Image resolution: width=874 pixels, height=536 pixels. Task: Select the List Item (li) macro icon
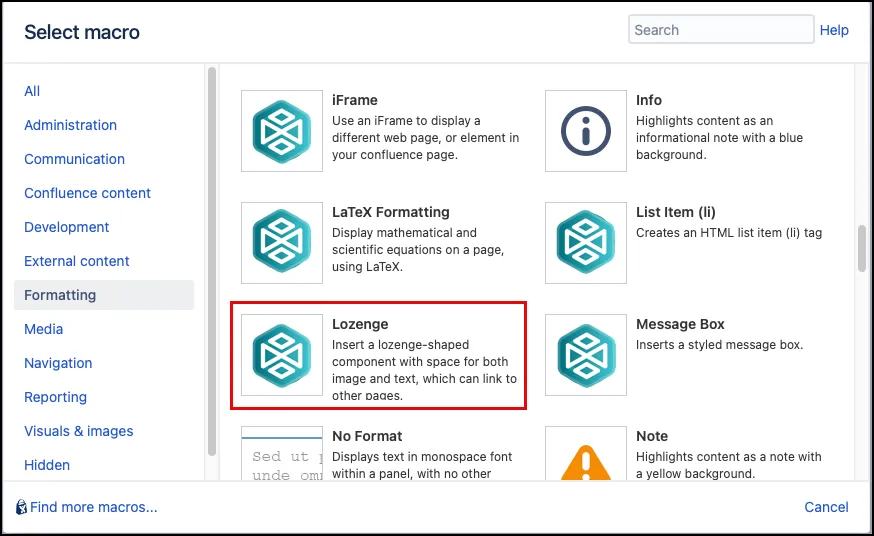585,243
